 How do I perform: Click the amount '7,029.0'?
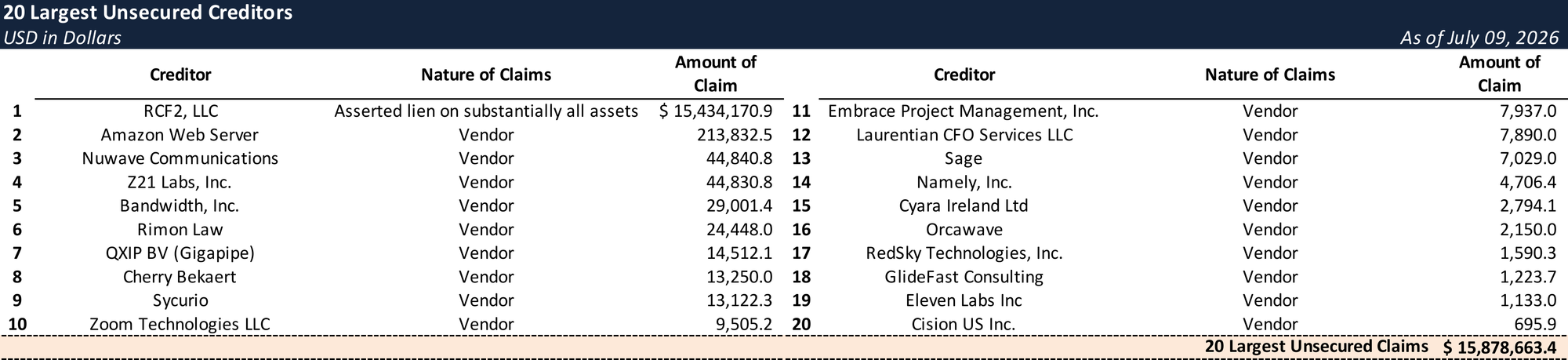pyautogui.click(x=1528, y=158)
